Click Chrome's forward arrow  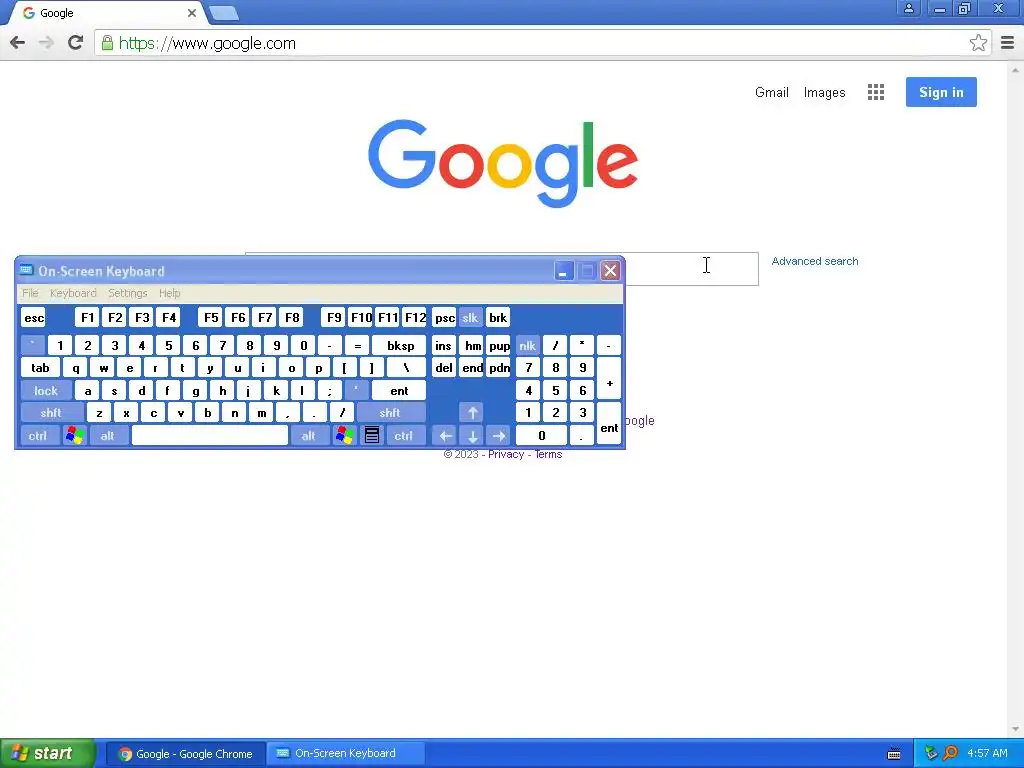click(x=46, y=43)
